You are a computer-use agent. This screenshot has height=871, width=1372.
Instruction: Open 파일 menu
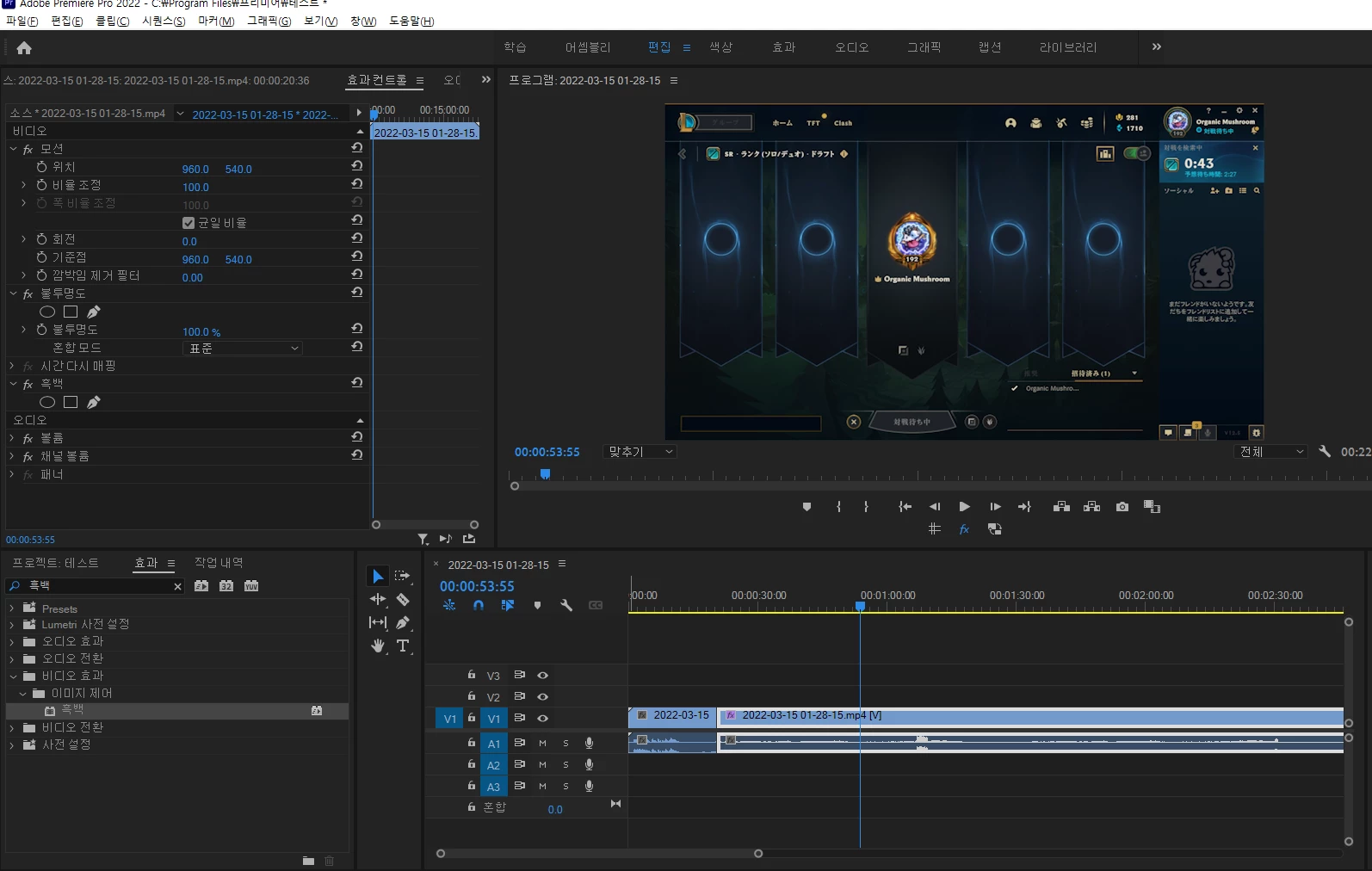pos(22,21)
